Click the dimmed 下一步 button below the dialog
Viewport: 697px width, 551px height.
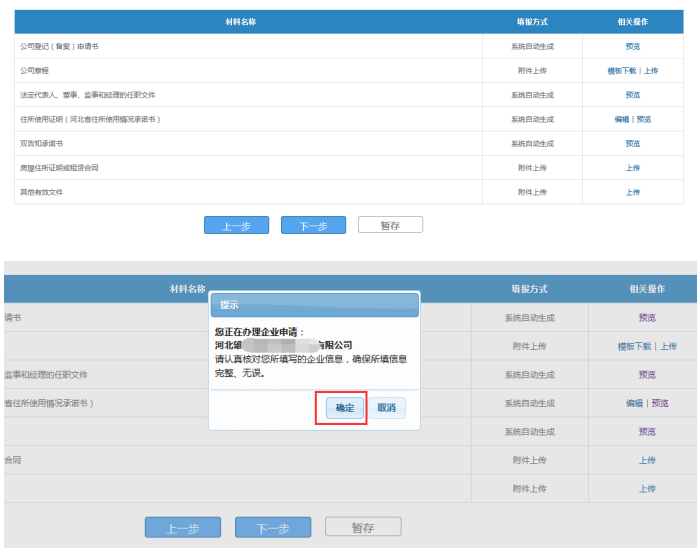[273, 528]
